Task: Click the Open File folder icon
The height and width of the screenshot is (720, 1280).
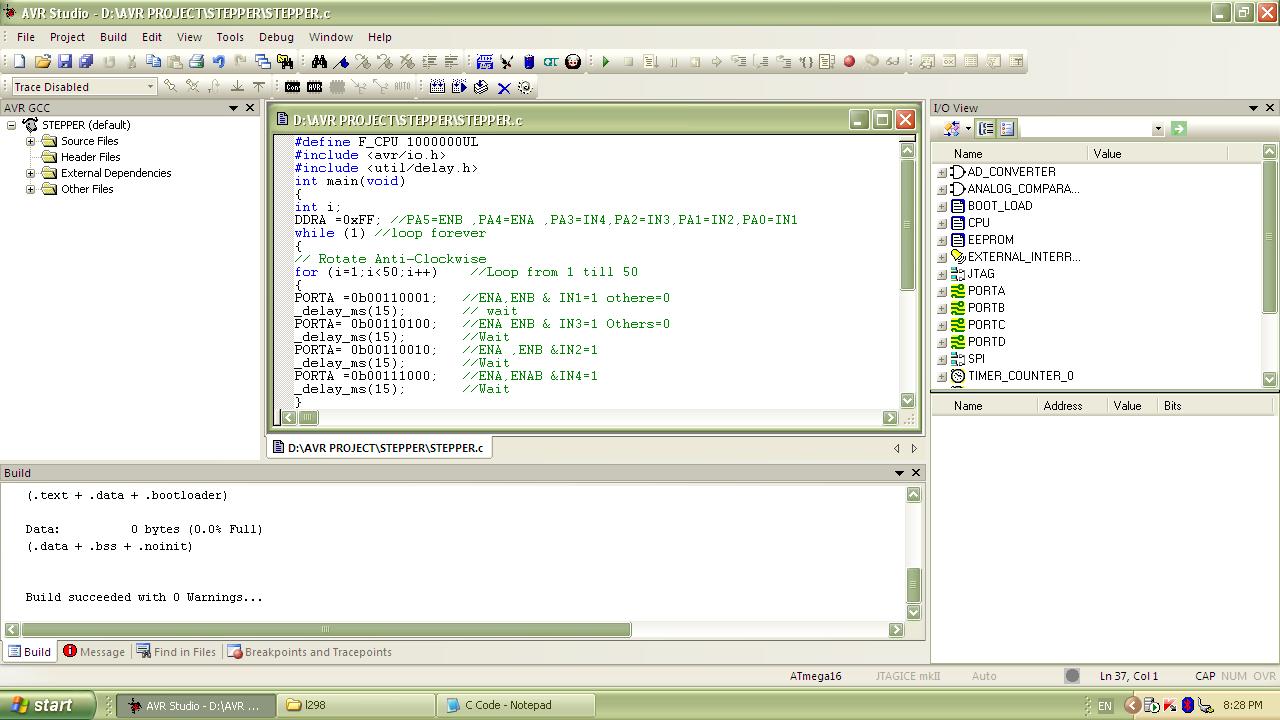Action: point(42,61)
